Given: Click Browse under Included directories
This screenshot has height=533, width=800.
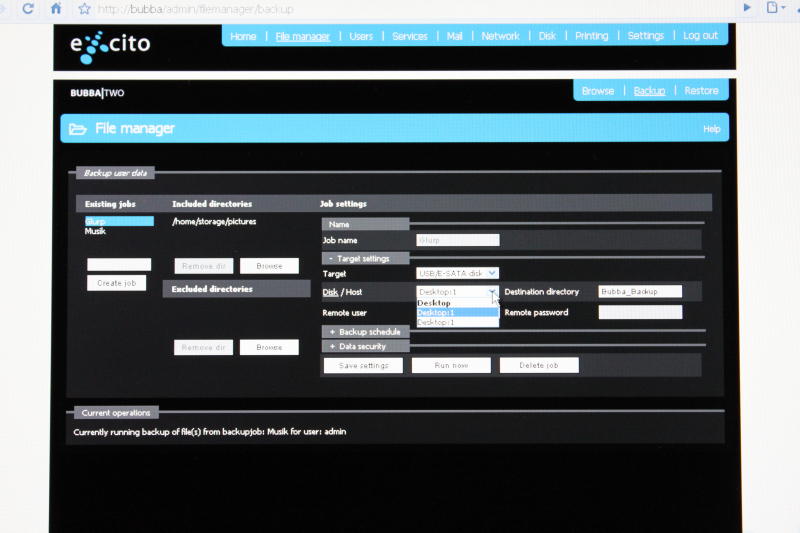Looking at the screenshot, I should [x=269, y=266].
